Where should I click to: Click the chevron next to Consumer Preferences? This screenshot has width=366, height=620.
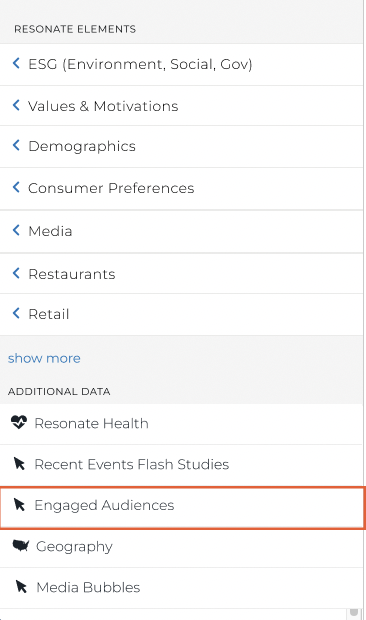[16, 187]
